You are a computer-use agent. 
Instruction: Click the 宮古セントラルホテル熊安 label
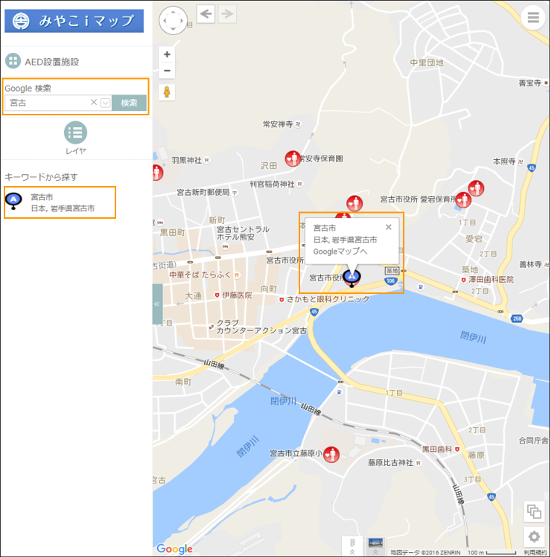tap(243, 233)
